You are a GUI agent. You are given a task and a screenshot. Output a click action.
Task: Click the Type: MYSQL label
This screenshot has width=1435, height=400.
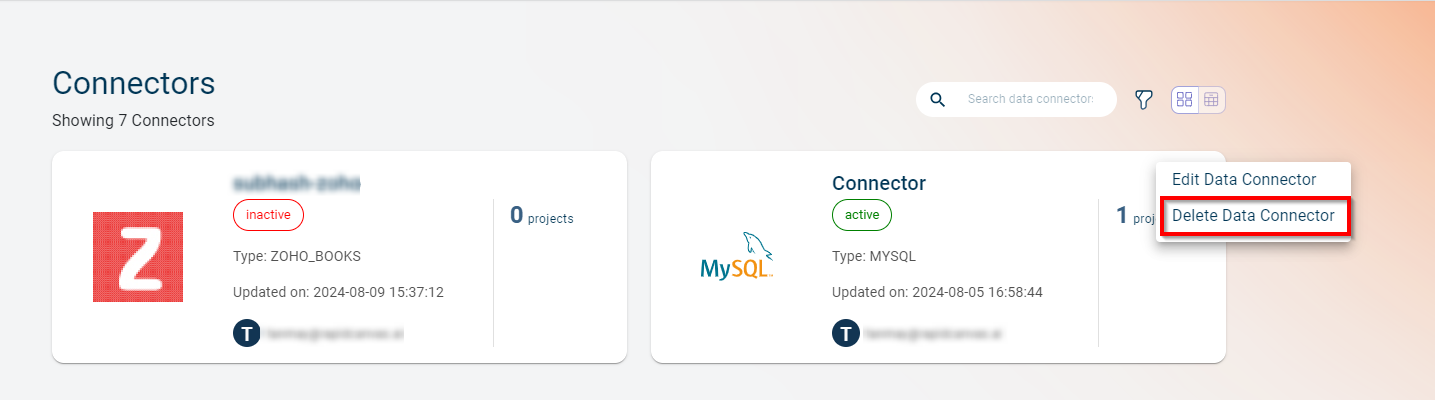pyautogui.click(x=874, y=256)
